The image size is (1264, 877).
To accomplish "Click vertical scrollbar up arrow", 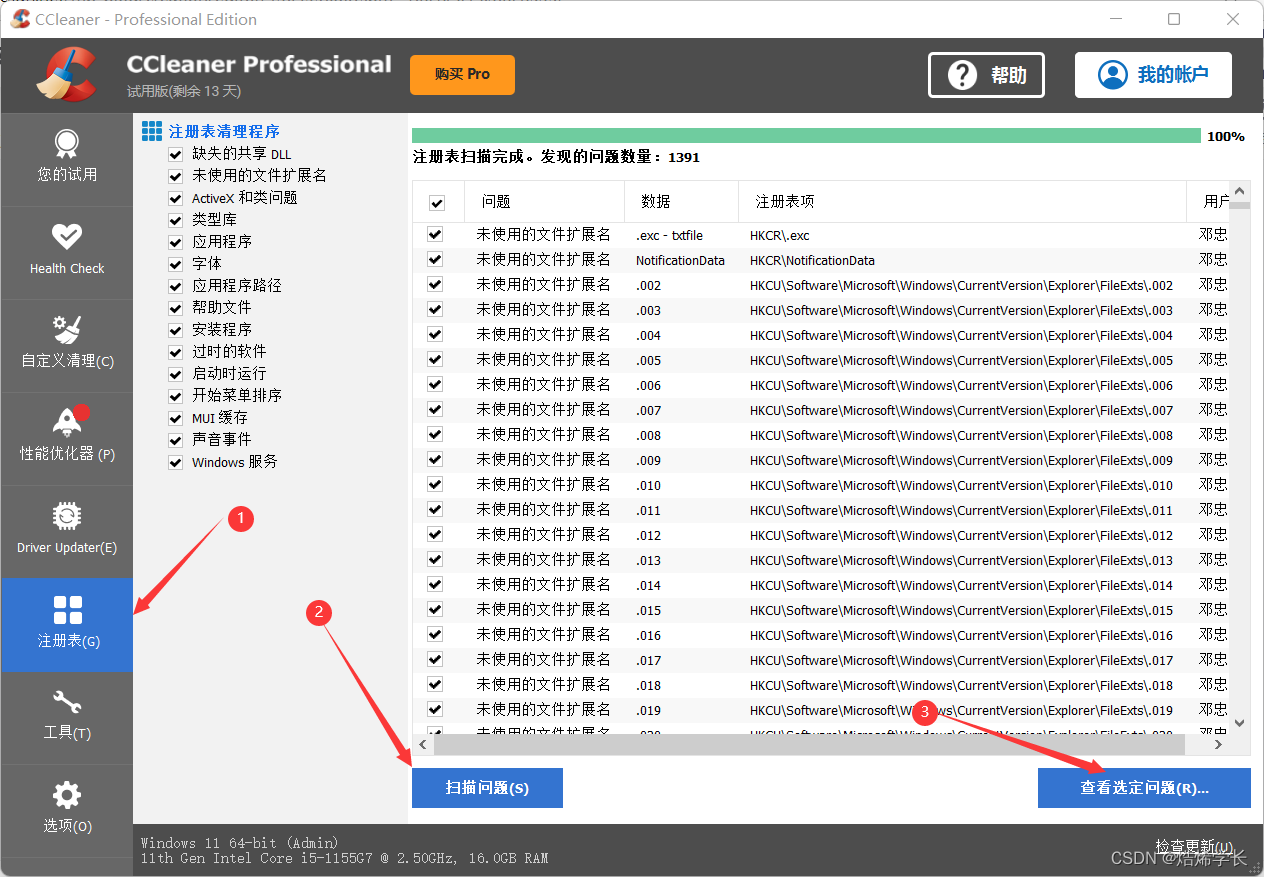I will point(1240,191).
